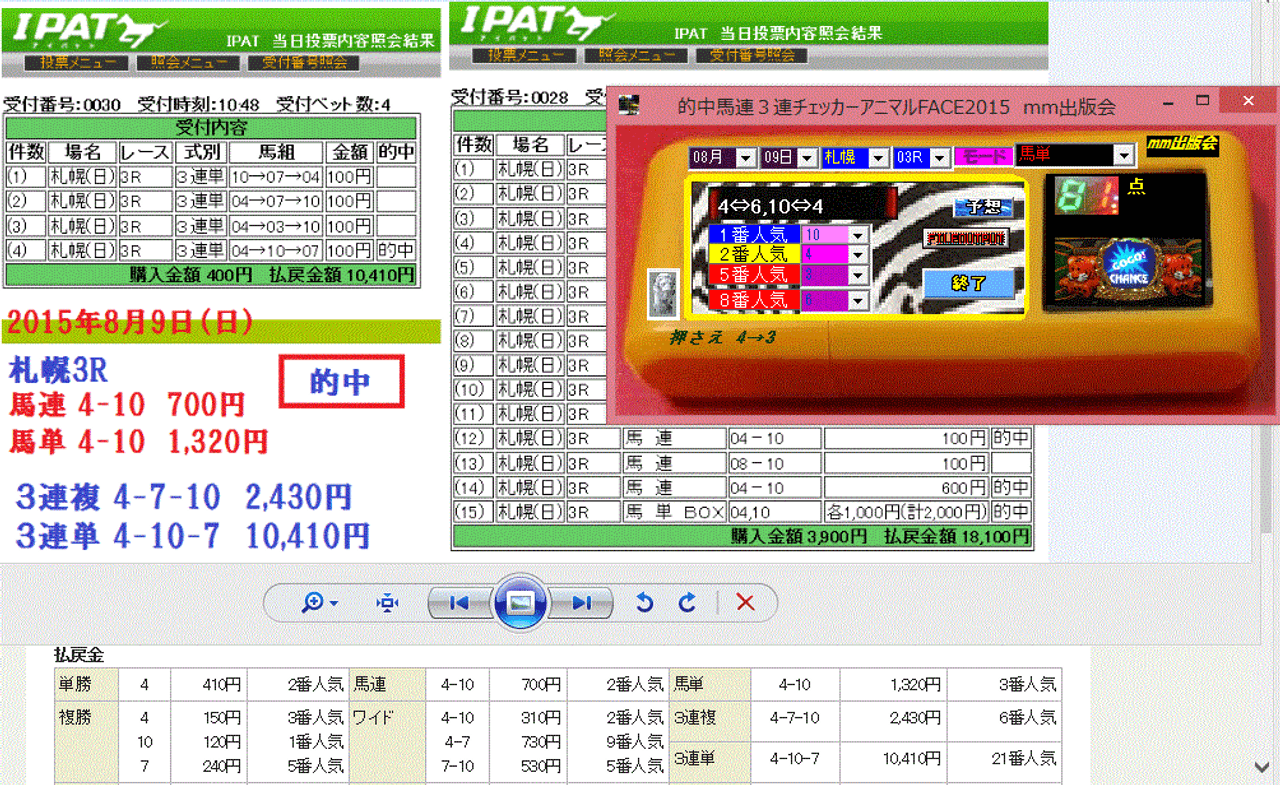Select bet row 10→07→04 in left table
Screen dimensions: 1280x785
tap(211, 177)
